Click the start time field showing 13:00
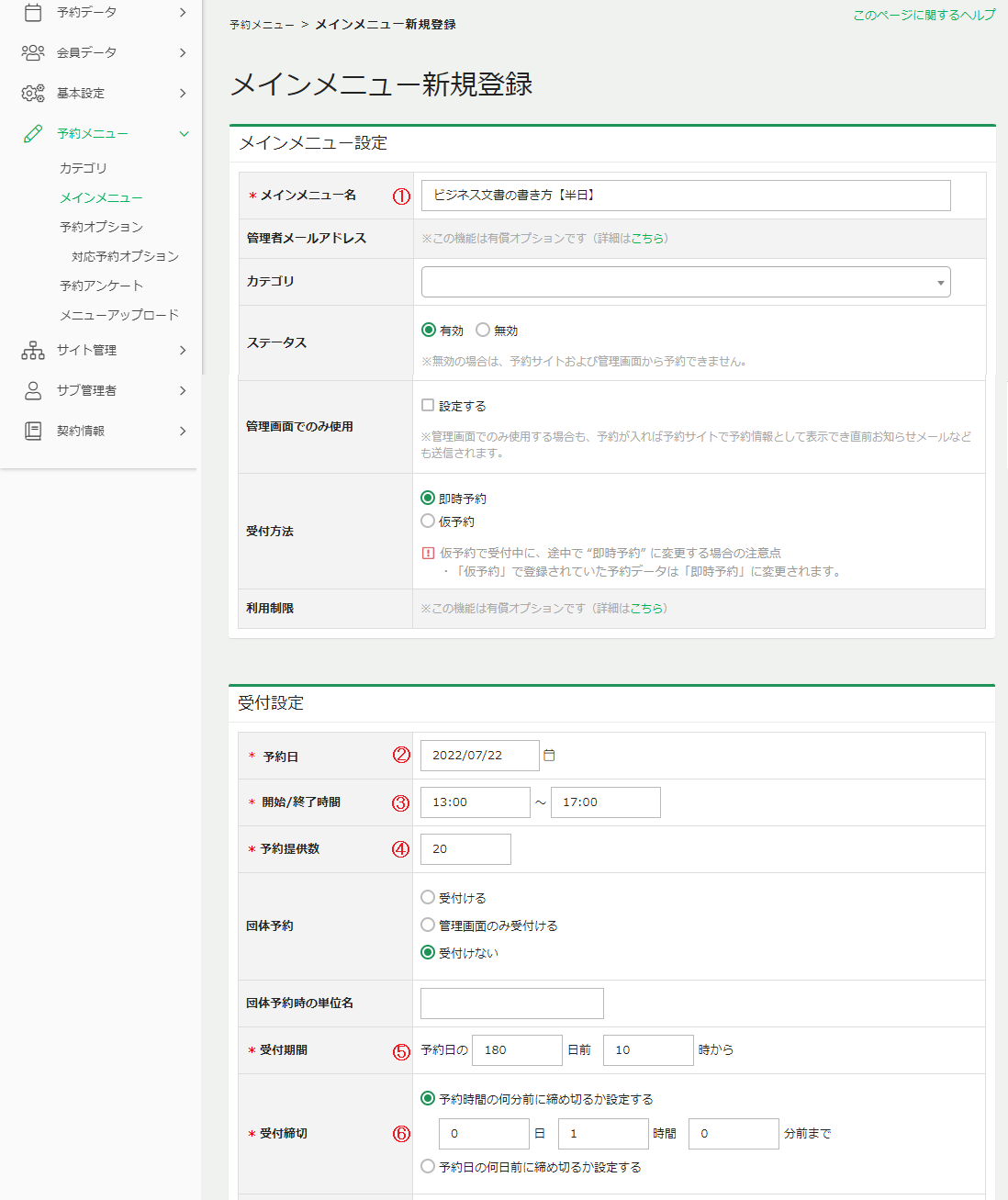The width and height of the screenshot is (1008, 1200). click(476, 802)
